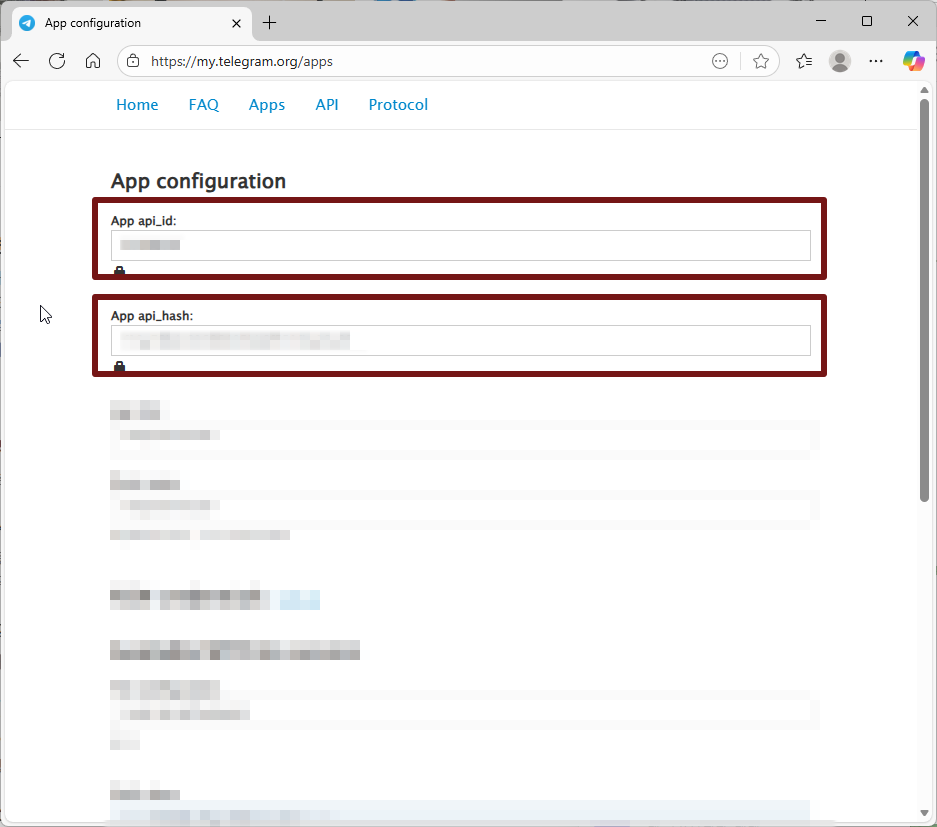Select the App configuration tab
The image size is (937, 827).
pos(120,23)
